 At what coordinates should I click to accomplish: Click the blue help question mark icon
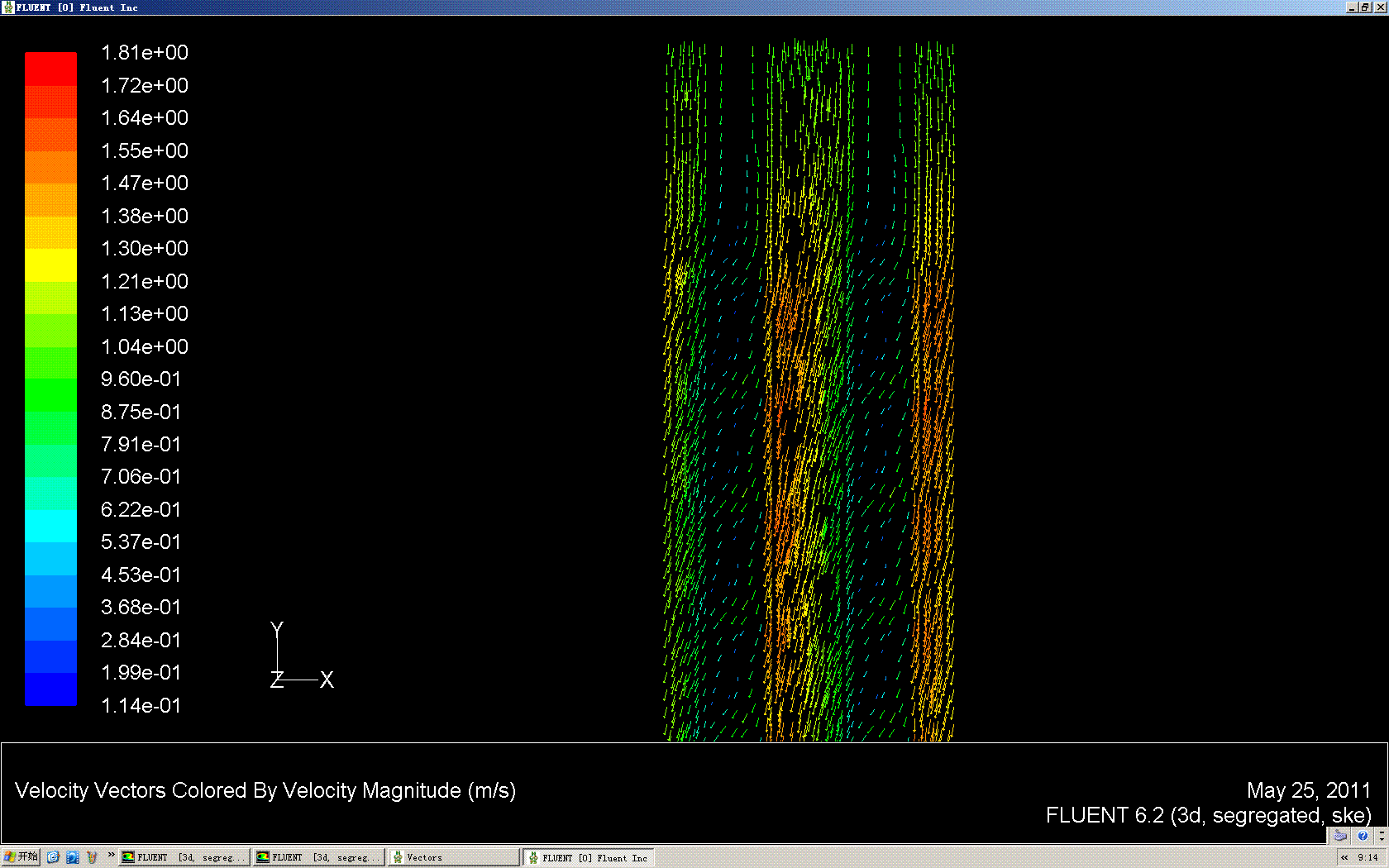pyautogui.click(x=1363, y=836)
